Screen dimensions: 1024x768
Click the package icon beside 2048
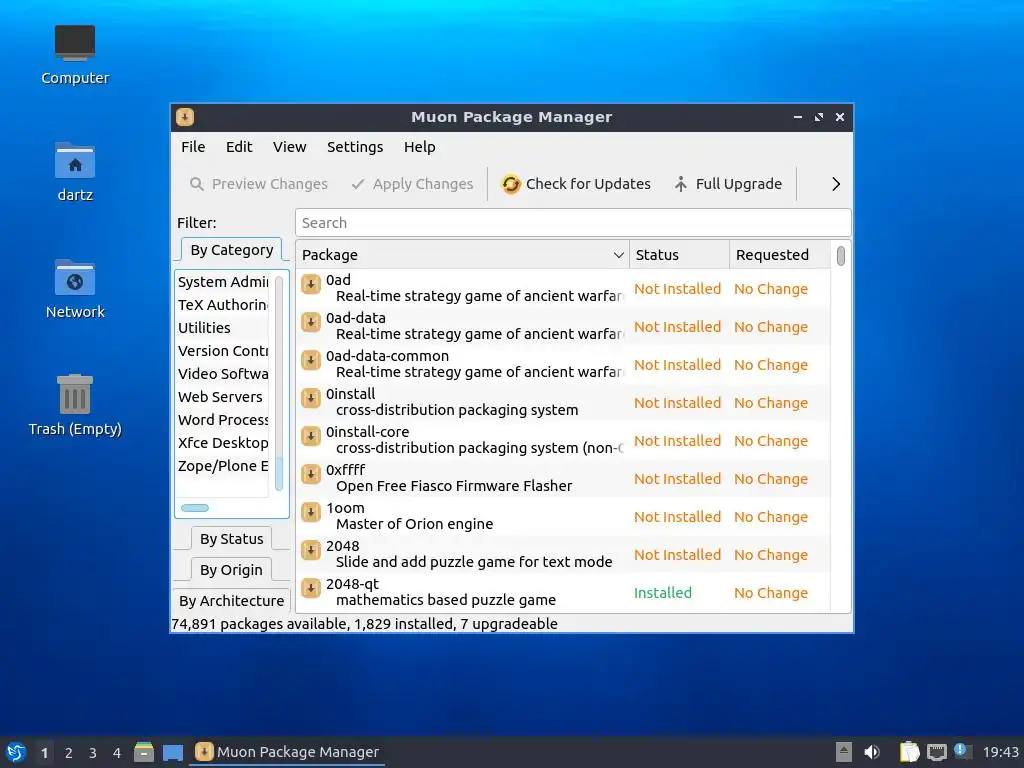click(311, 550)
